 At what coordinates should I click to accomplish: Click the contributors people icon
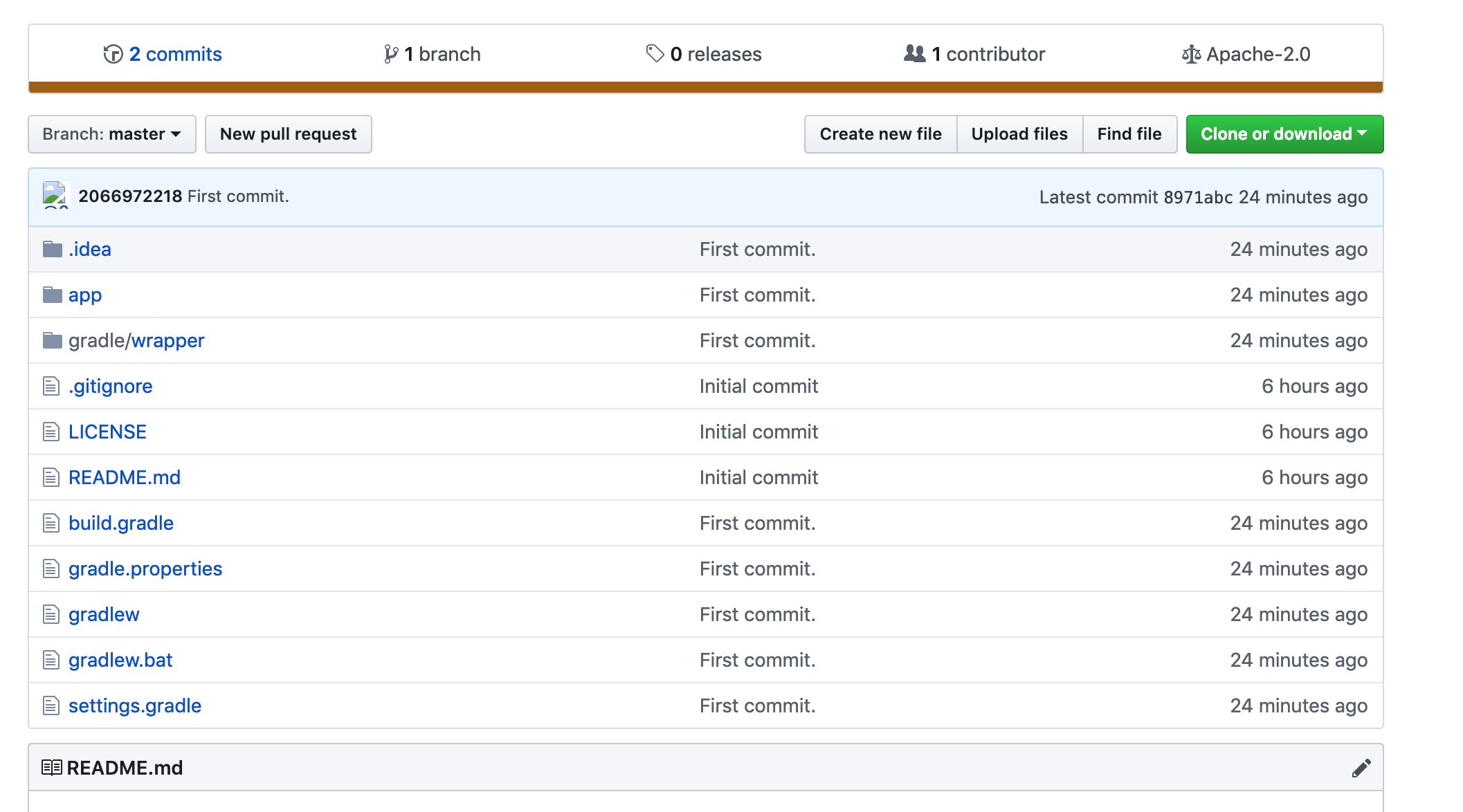[x=914, y=53]
